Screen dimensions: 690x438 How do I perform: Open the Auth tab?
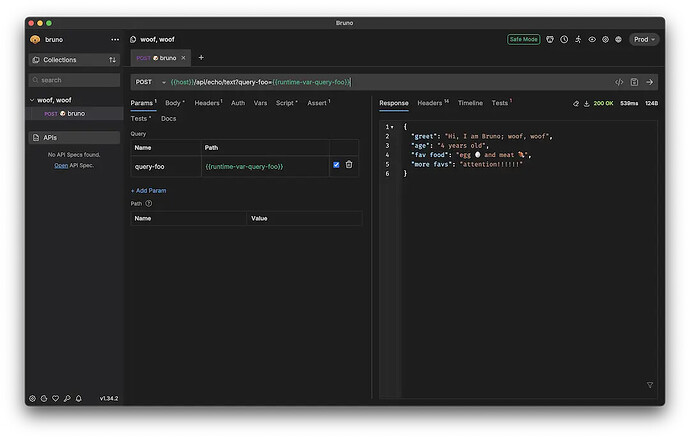[x=238, y=103]
